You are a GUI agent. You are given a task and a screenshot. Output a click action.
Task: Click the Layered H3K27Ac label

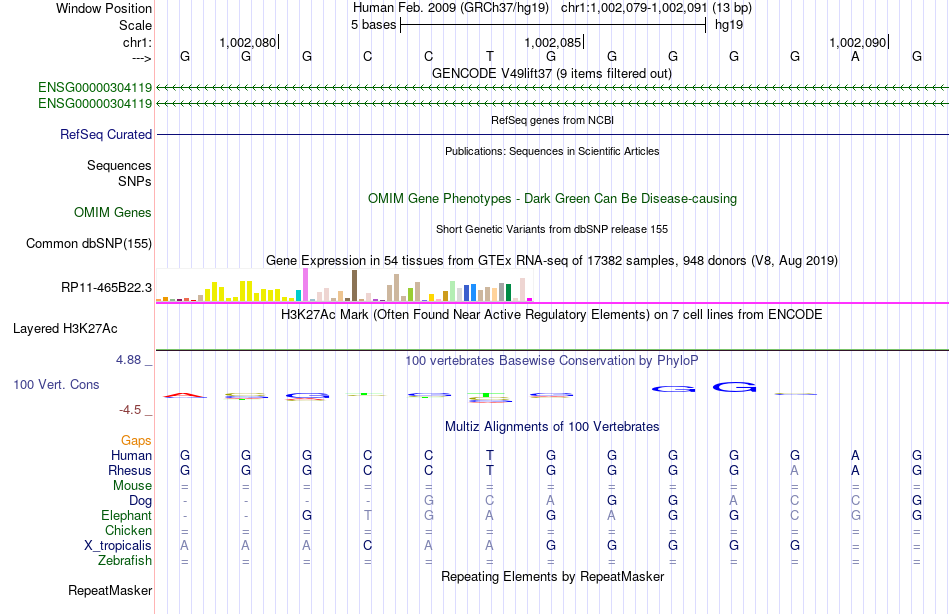(65, 329)
